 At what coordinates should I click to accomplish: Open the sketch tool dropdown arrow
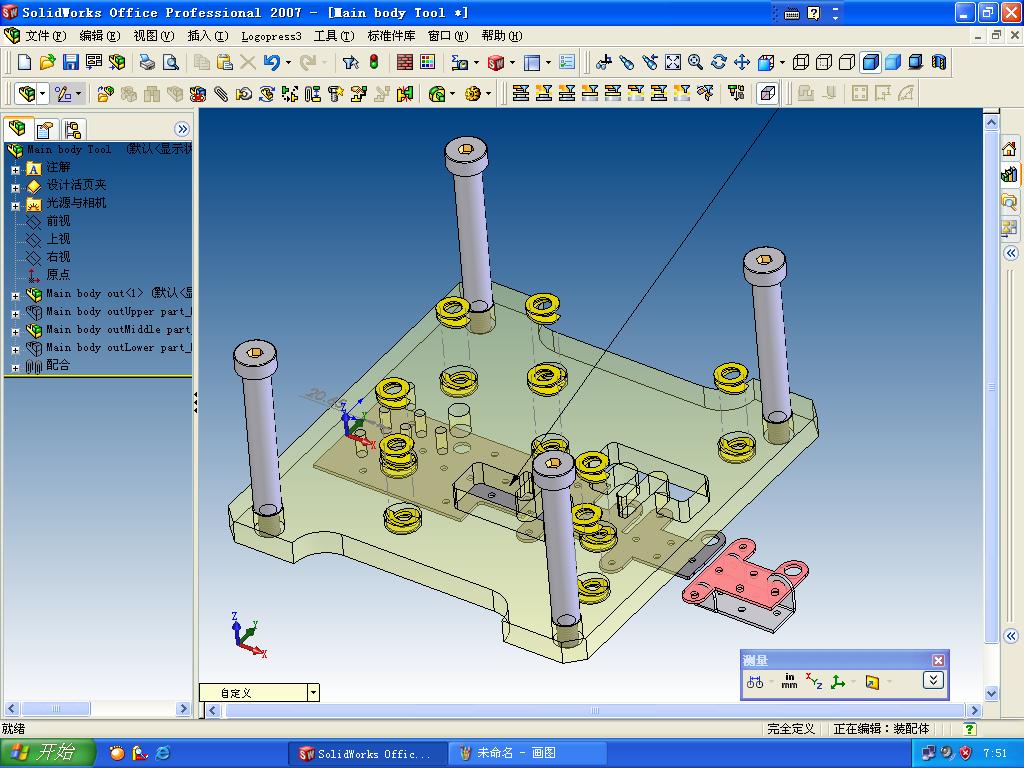[x=78, y=94]
